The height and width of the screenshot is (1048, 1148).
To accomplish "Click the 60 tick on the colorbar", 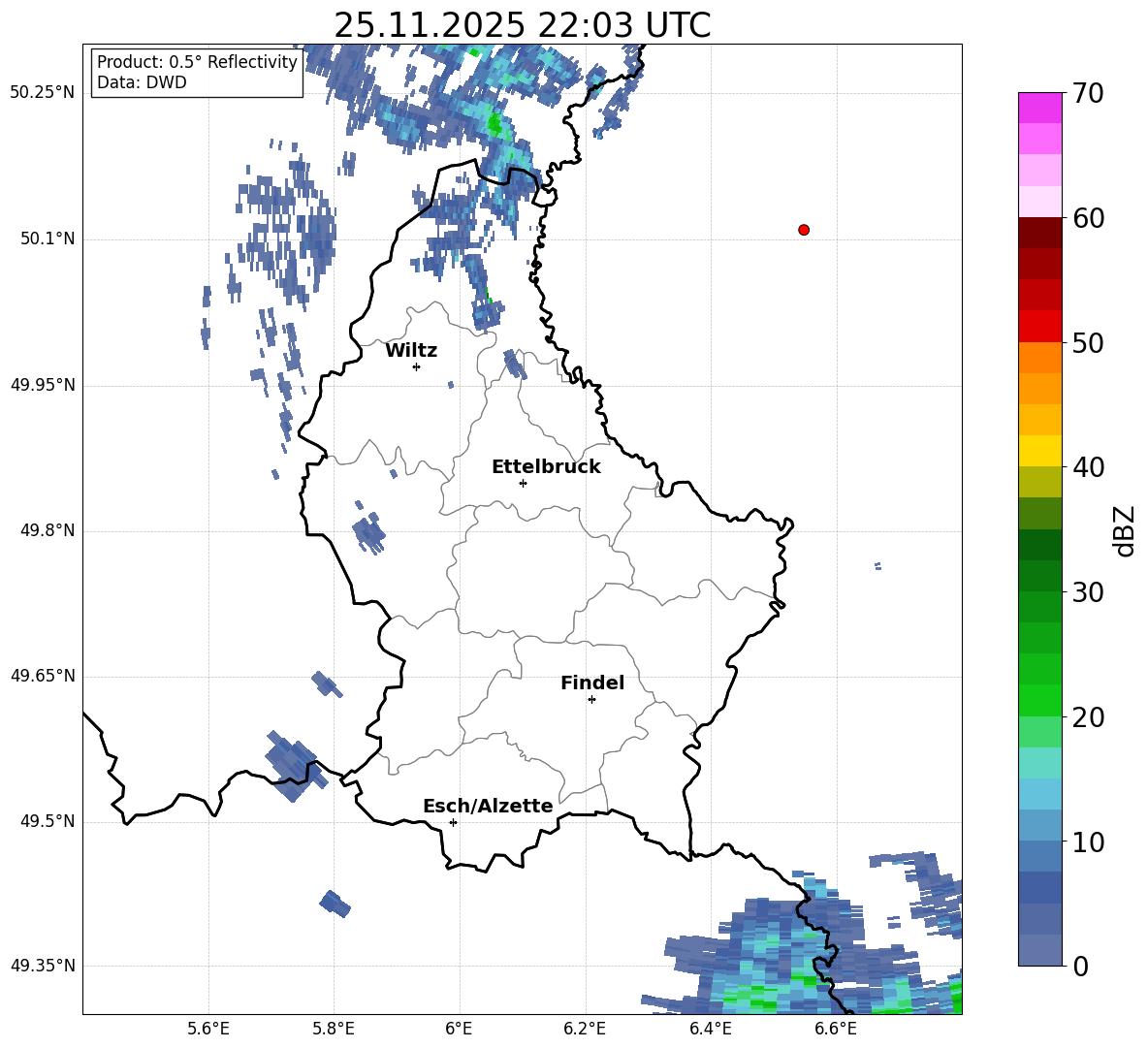I will click(x=1088, y=218).
